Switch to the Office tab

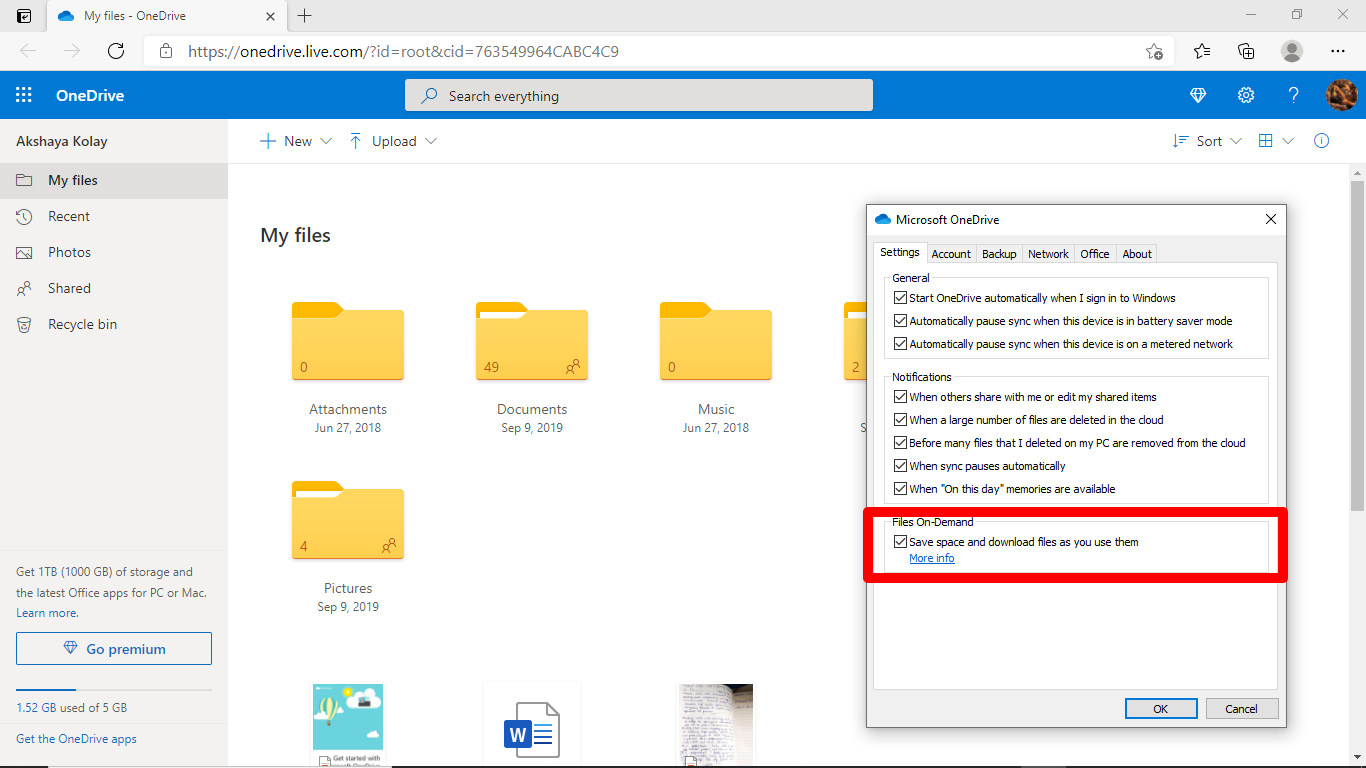(1095, 254)
